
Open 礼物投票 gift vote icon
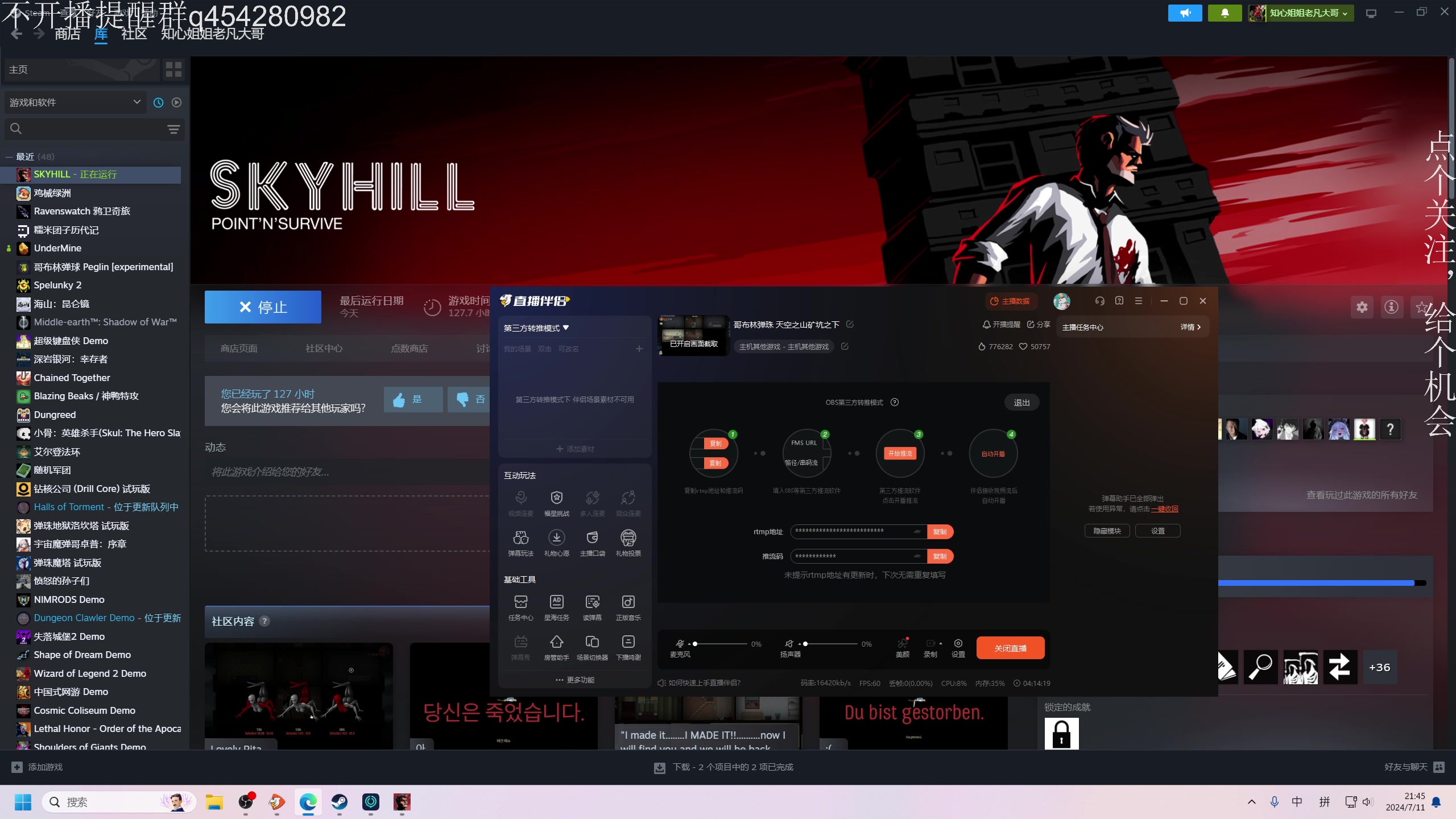point(628,543)
